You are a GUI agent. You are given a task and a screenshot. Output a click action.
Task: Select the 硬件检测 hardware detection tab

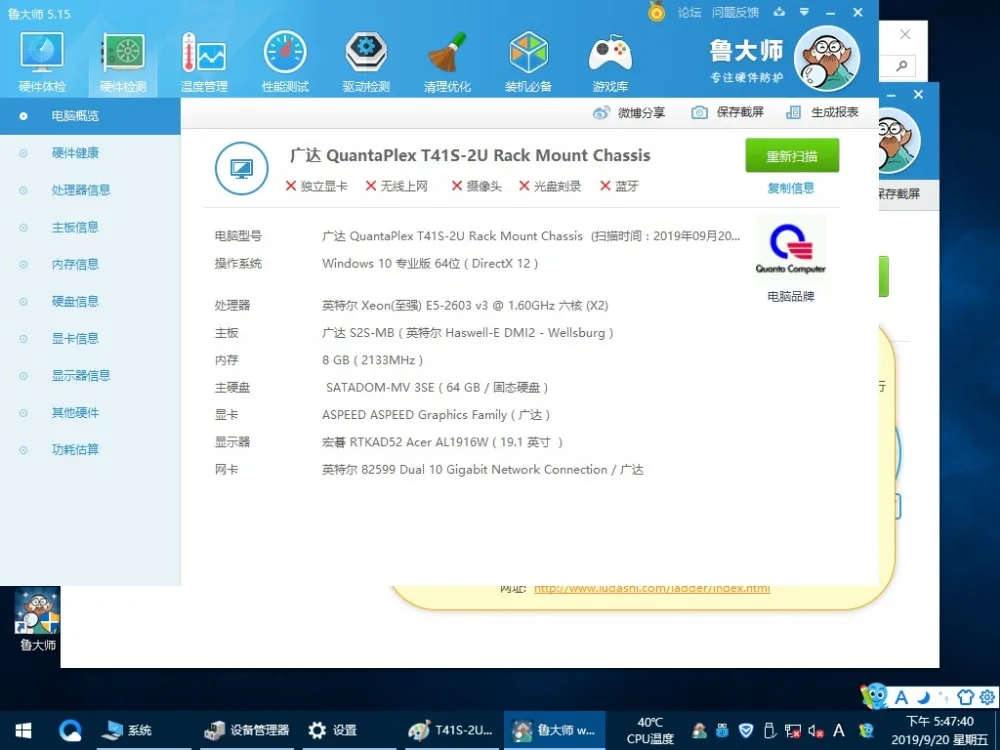click(123, 62)
